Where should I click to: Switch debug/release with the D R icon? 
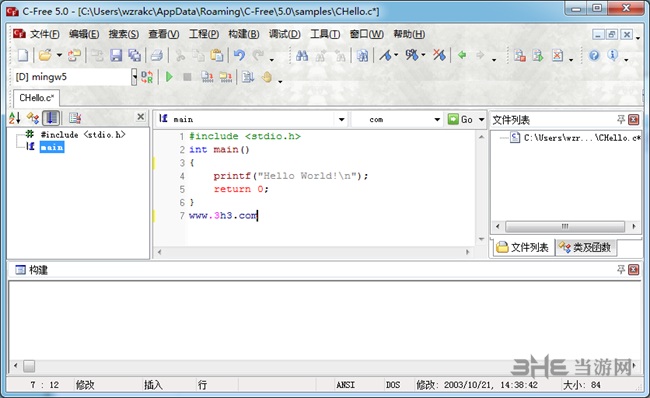pyautogui.click(x=147, y=77)
